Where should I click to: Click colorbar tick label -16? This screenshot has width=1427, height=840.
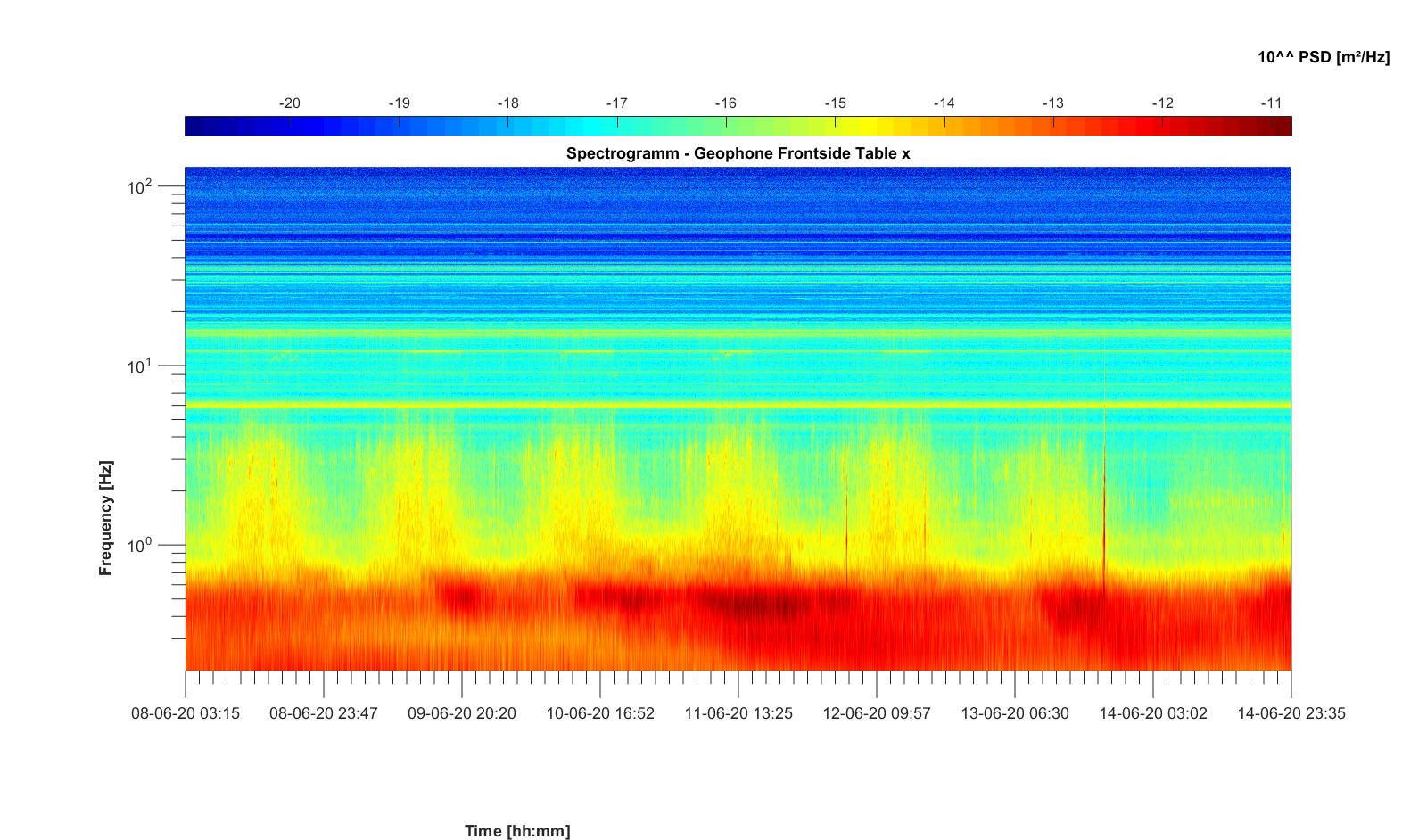click(726, 103)
